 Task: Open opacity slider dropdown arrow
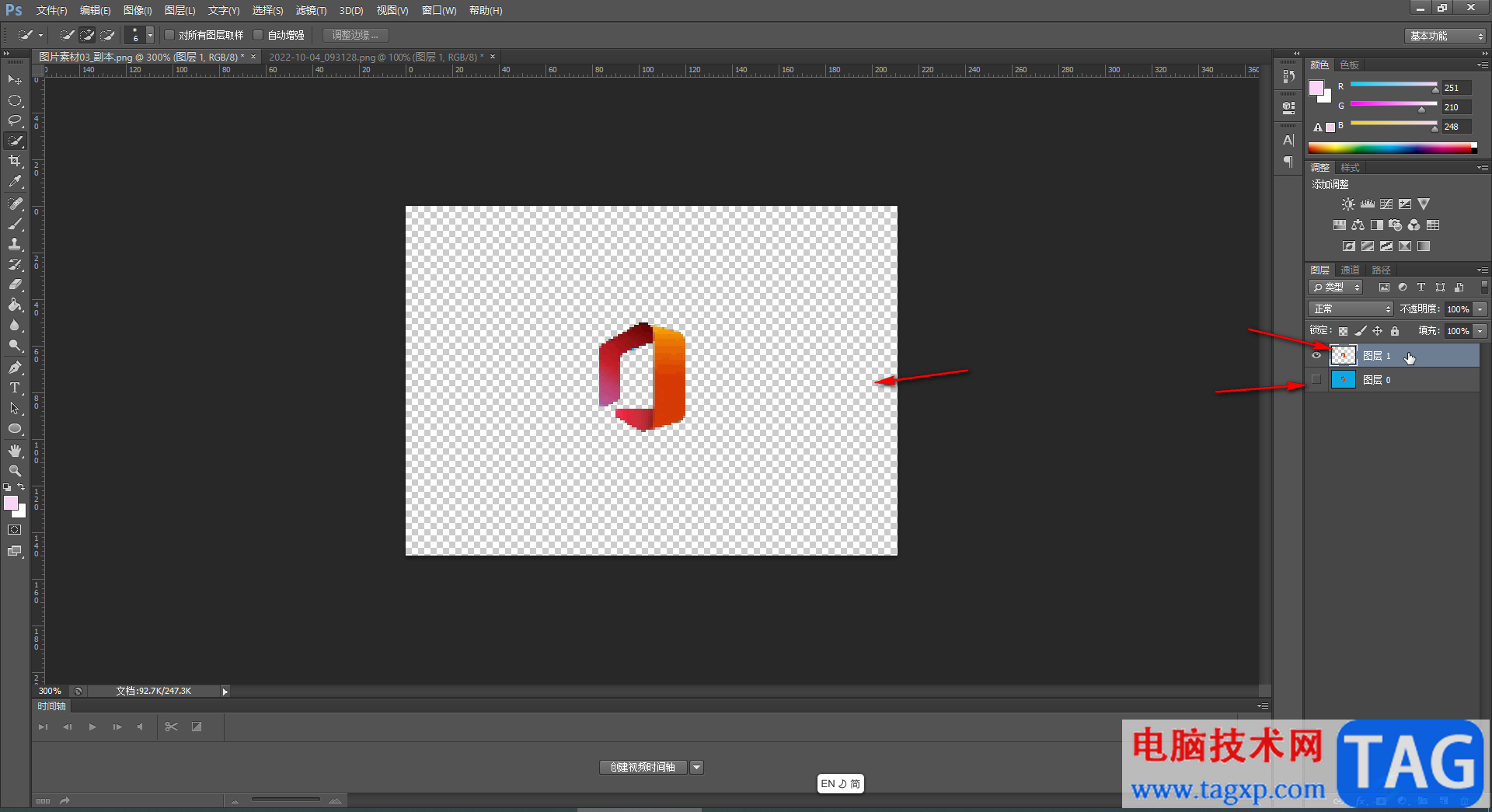(1480, 309)
